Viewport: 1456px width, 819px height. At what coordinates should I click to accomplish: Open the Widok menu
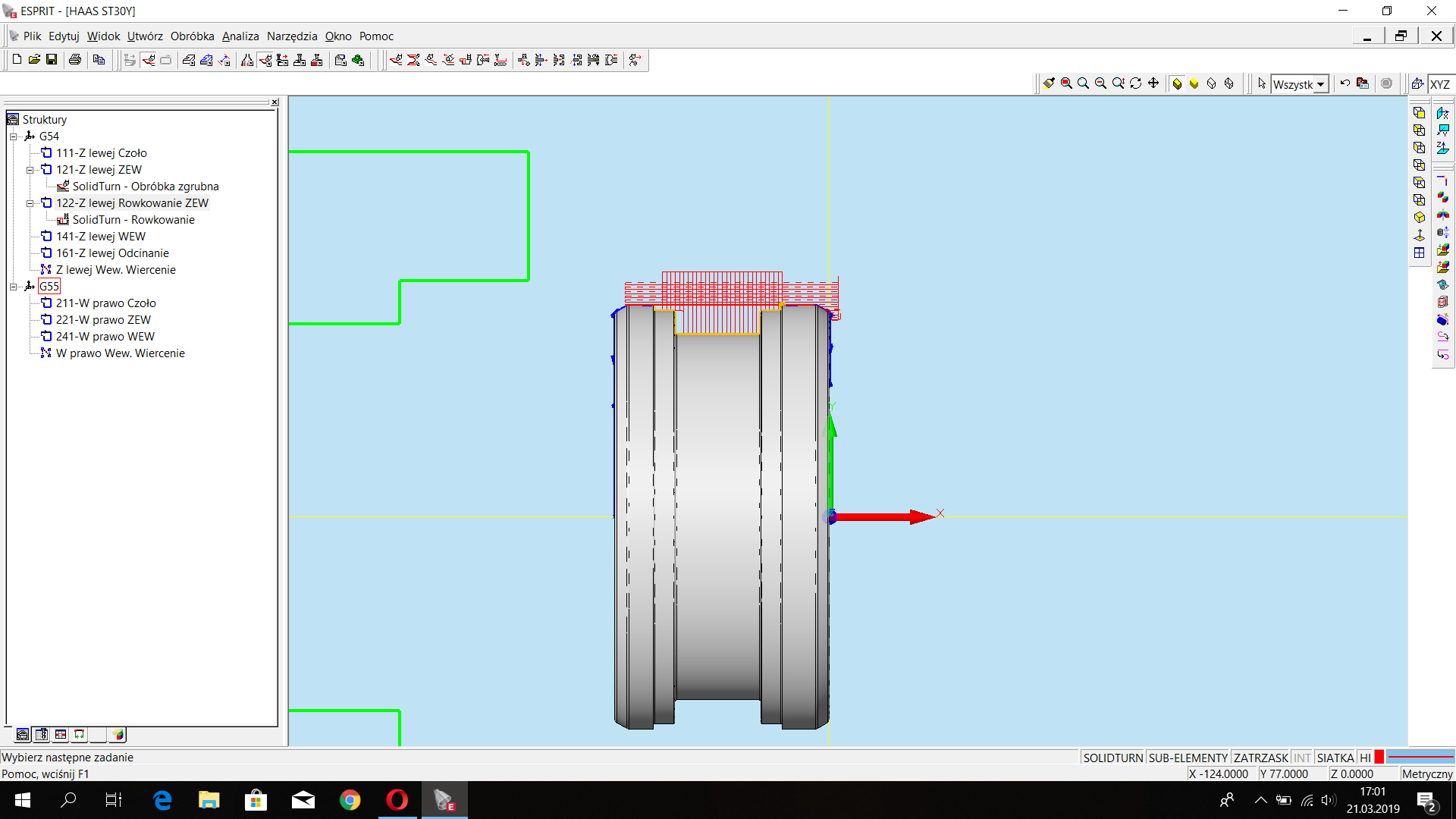point(103,36)
